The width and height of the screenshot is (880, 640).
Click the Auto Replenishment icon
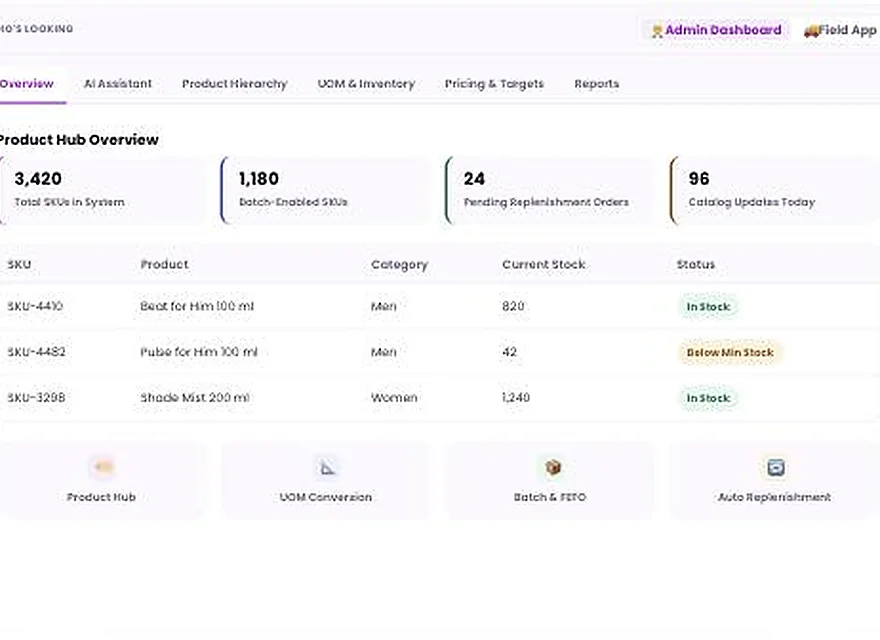tap(776, 467)
